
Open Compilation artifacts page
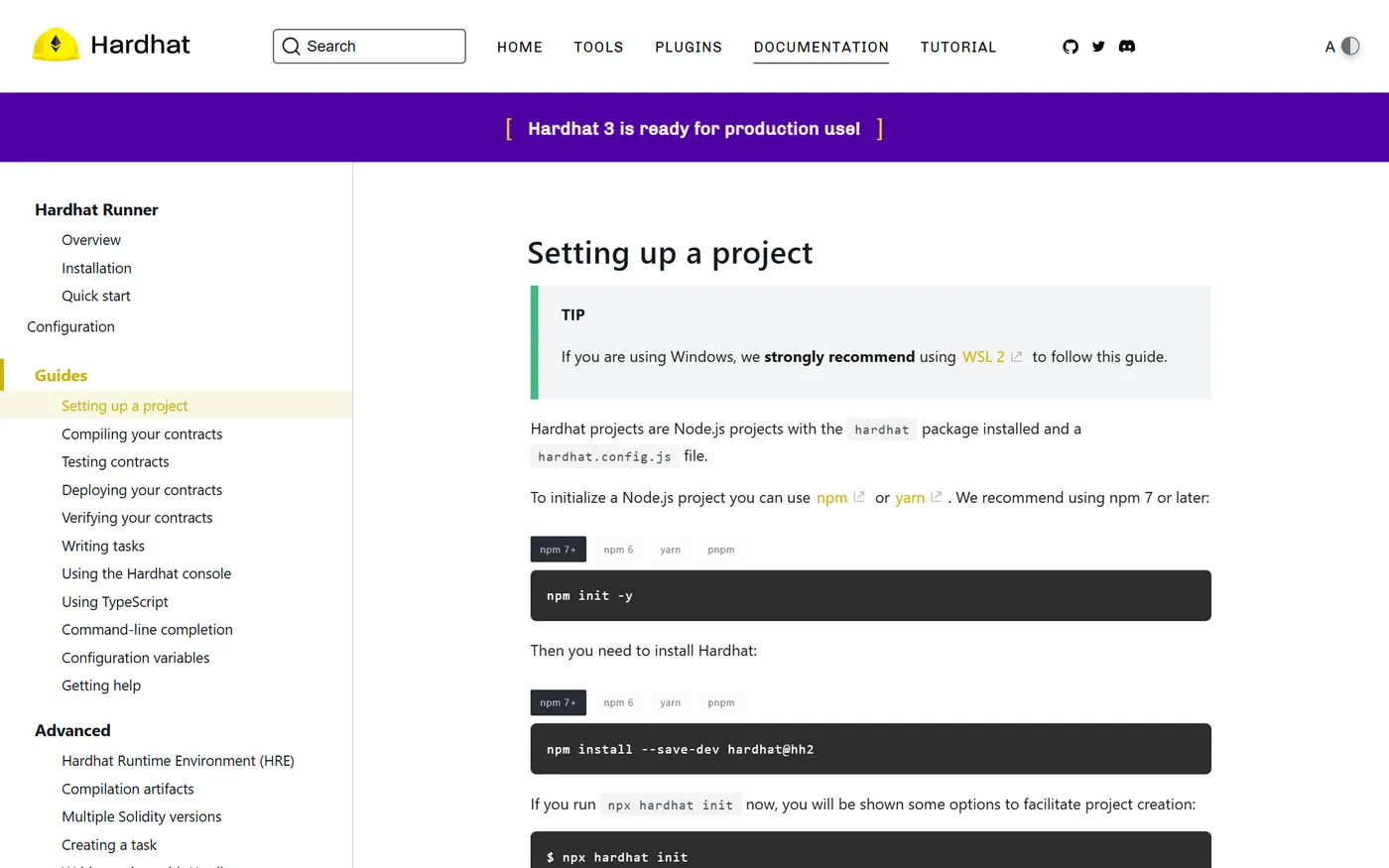pos(128,789)
